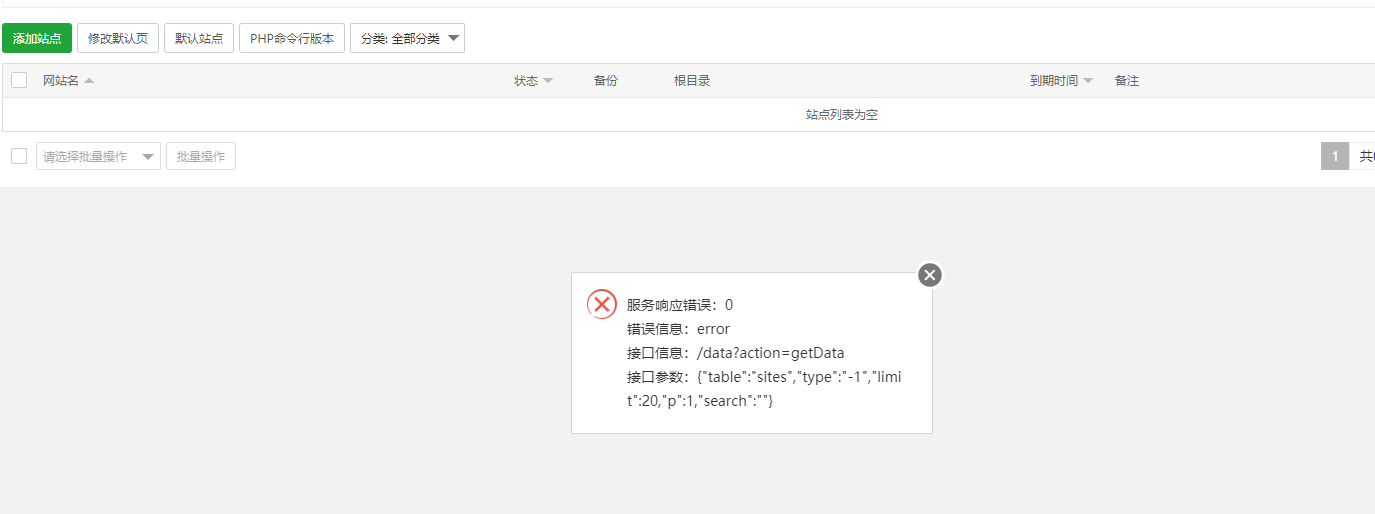Click the green 添加站点 button
The image size is (1375, 514).
(37, 38)
